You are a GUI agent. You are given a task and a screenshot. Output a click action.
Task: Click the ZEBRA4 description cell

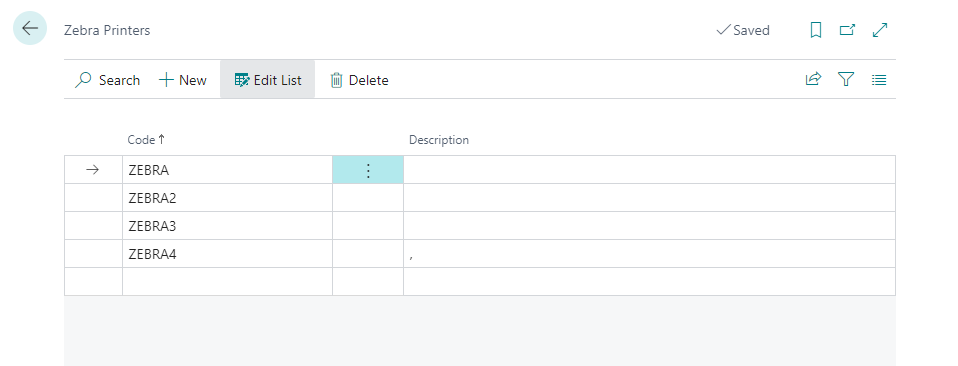(x=649, y=254)
